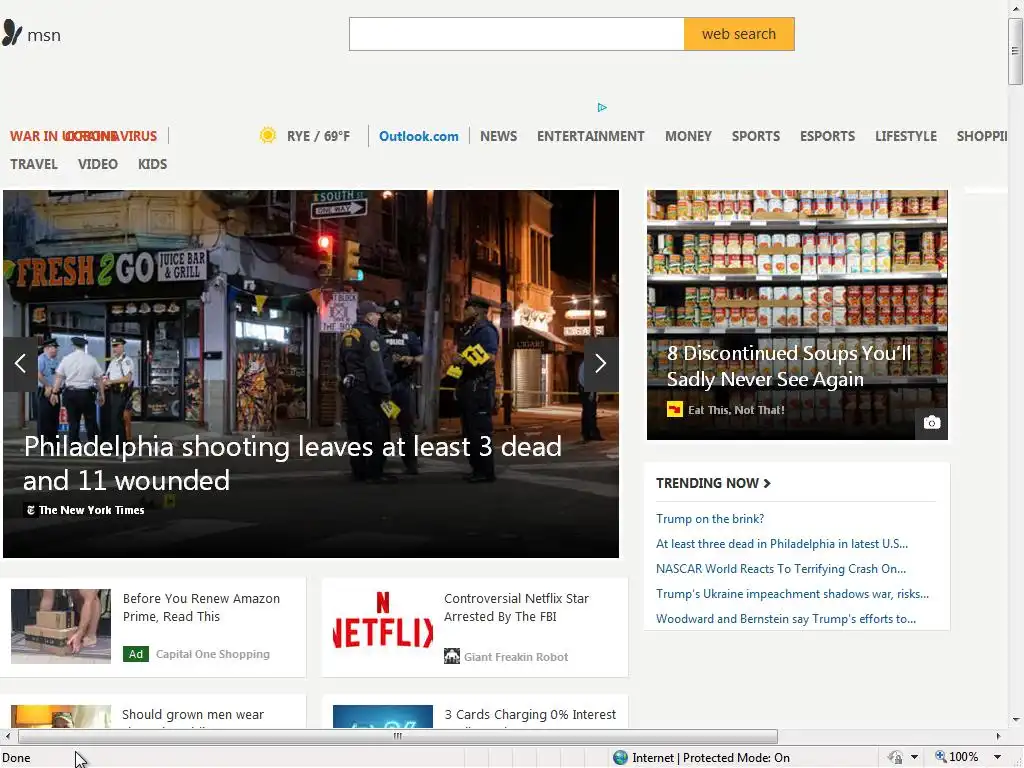1024x768 pixels.
Task: Click the Giant Freakin Robot source icon
Action: coord(452,656)
